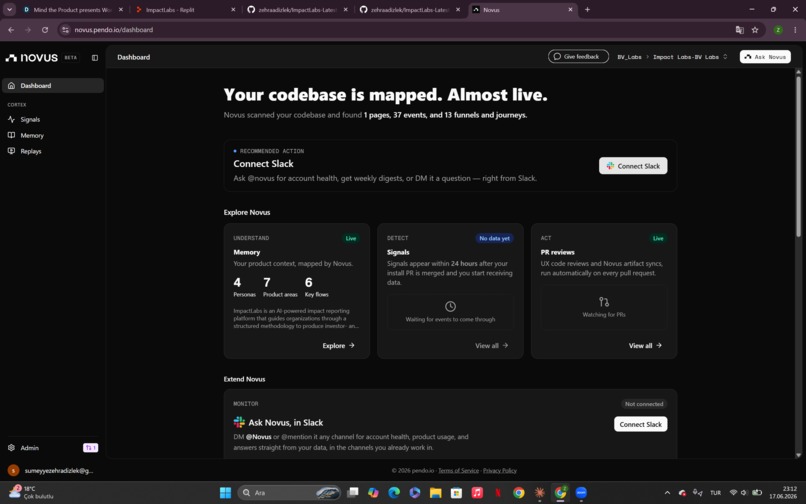Open the tab search dropdown arrow

pyautogui.click(x=9, y=9)
